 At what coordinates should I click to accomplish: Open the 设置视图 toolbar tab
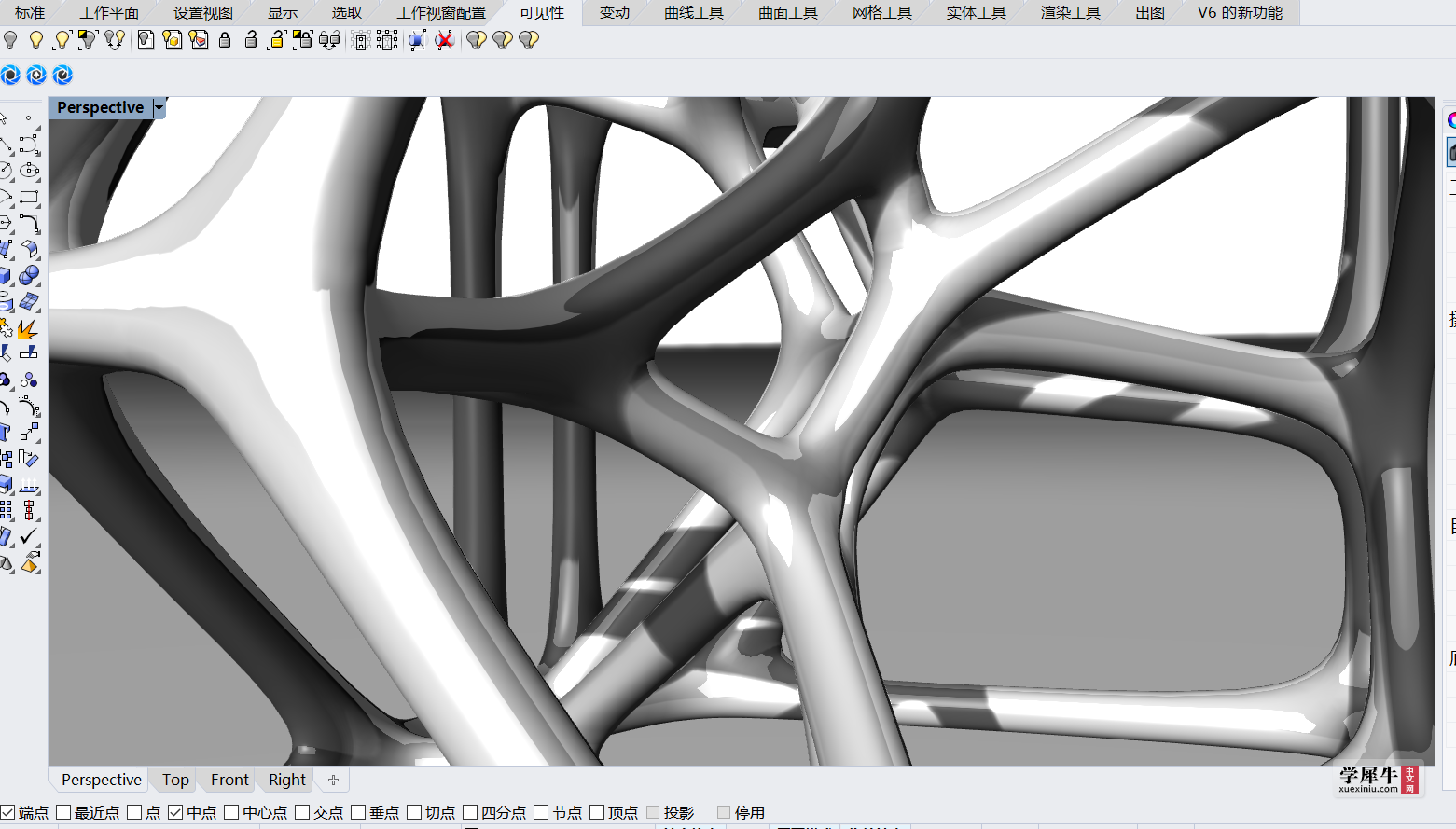203,12
